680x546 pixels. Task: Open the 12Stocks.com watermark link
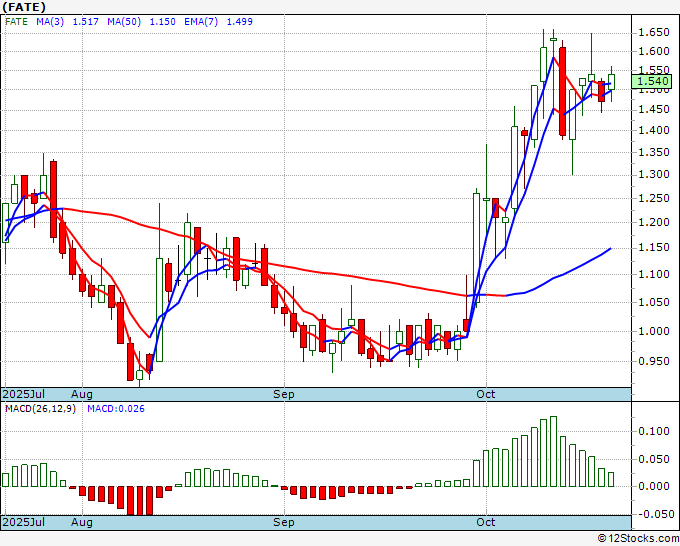[637, 538]
